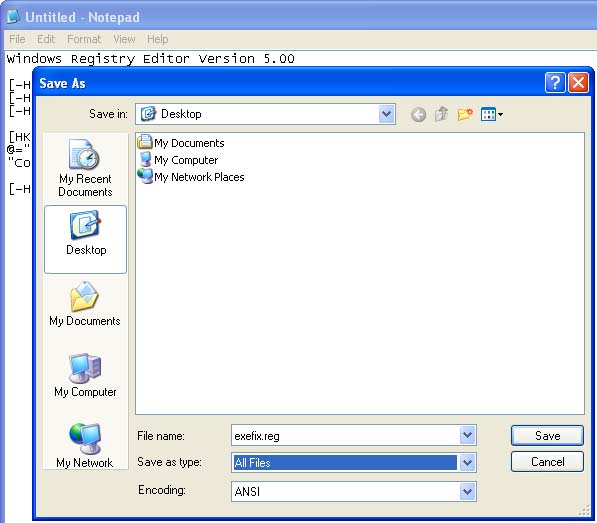Expand the Save in location dropdown

[386, 114]
